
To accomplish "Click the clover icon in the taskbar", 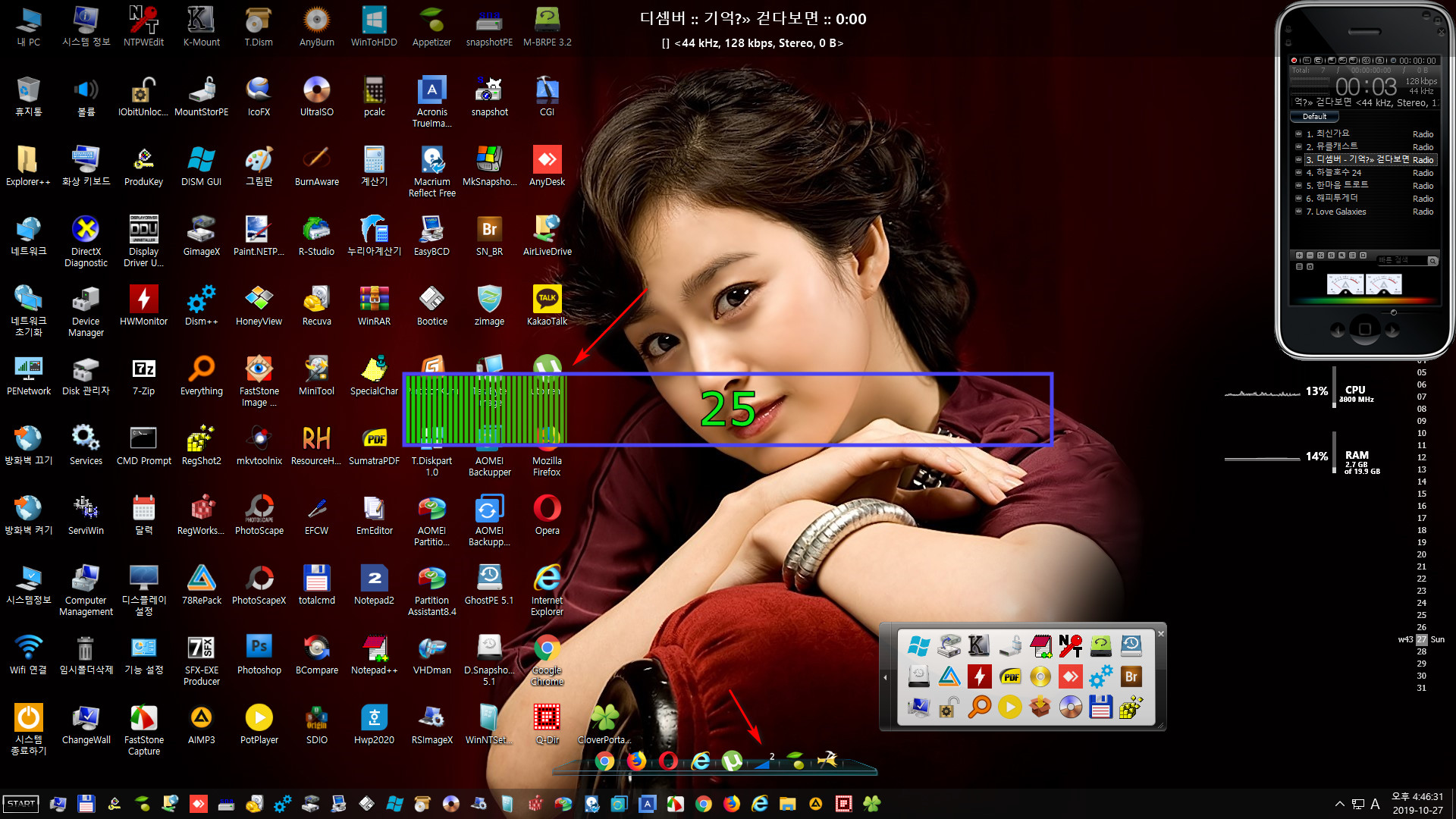I will [872, 804].
